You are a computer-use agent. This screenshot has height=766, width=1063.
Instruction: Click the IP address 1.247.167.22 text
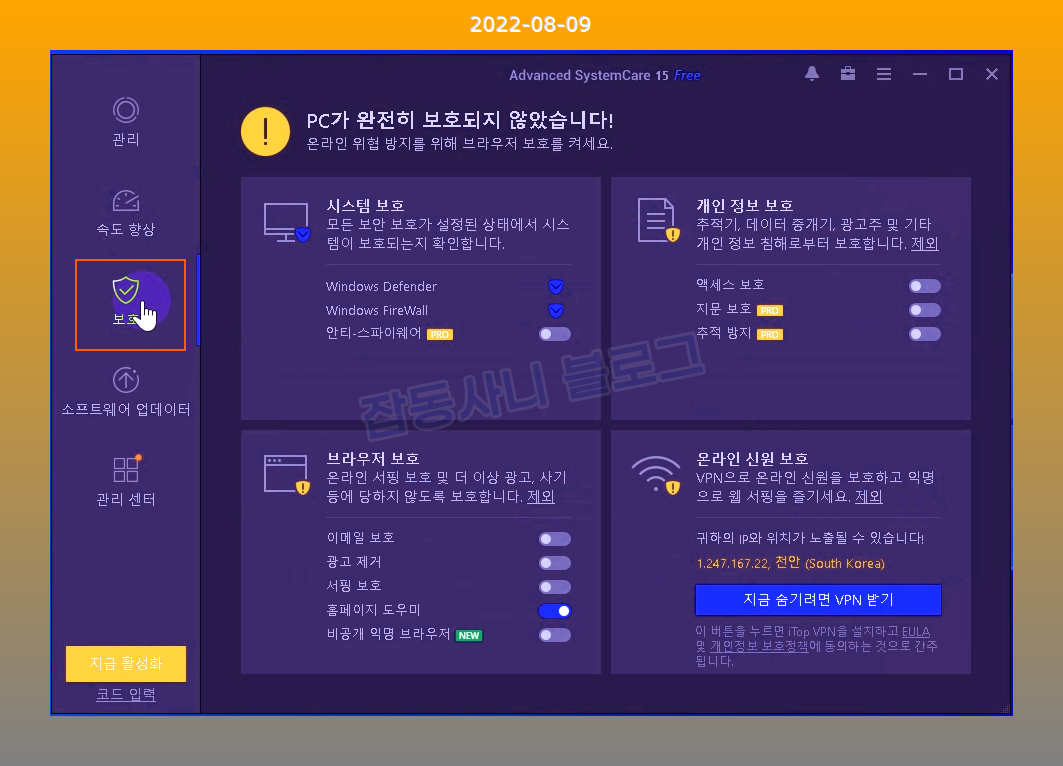click(x=733, y=563)
